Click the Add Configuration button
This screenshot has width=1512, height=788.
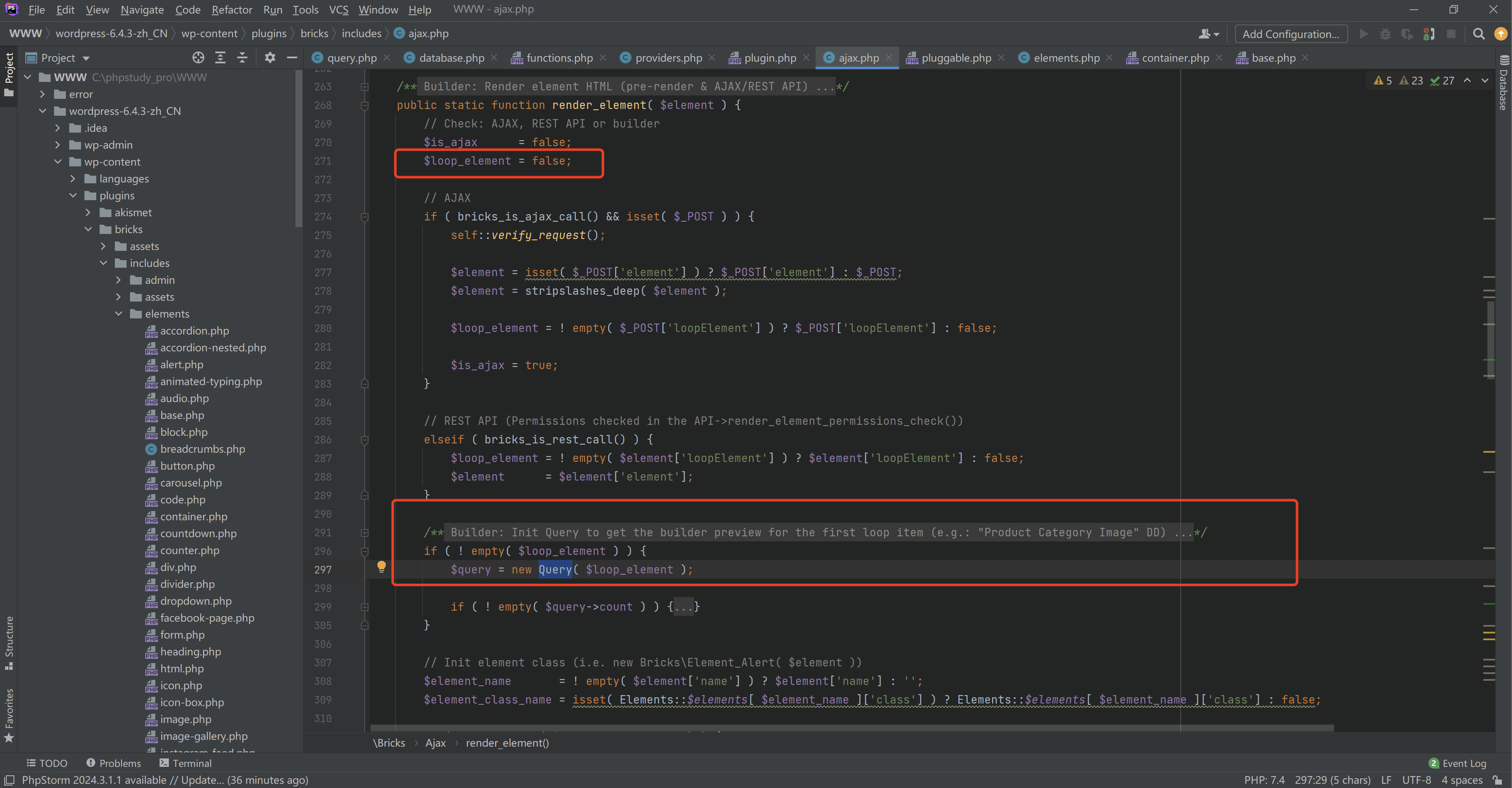point(1291,34)
